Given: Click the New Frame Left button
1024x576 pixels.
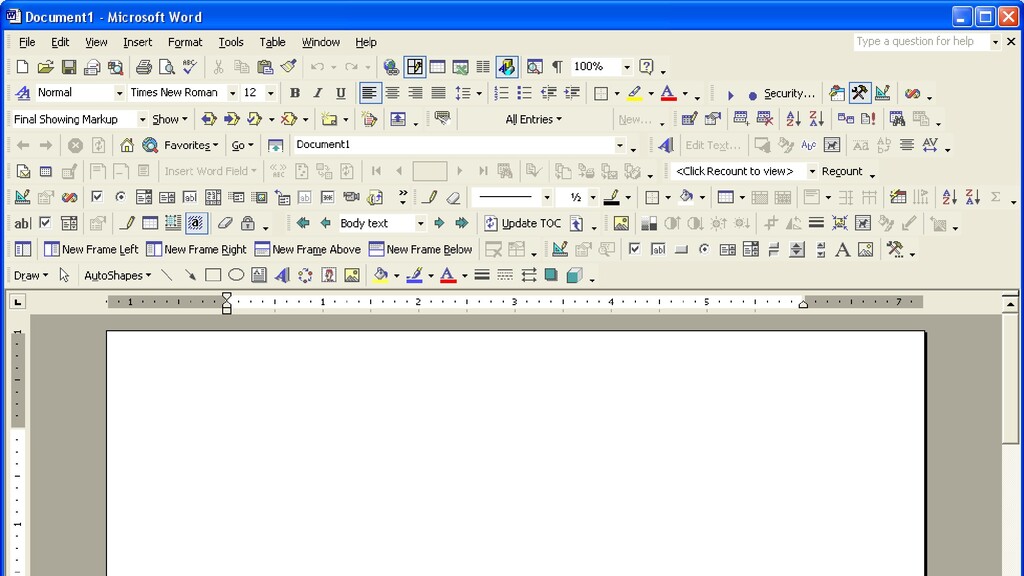Looking at the screenshot, I should pyautogui.click(x=91, y=249).
